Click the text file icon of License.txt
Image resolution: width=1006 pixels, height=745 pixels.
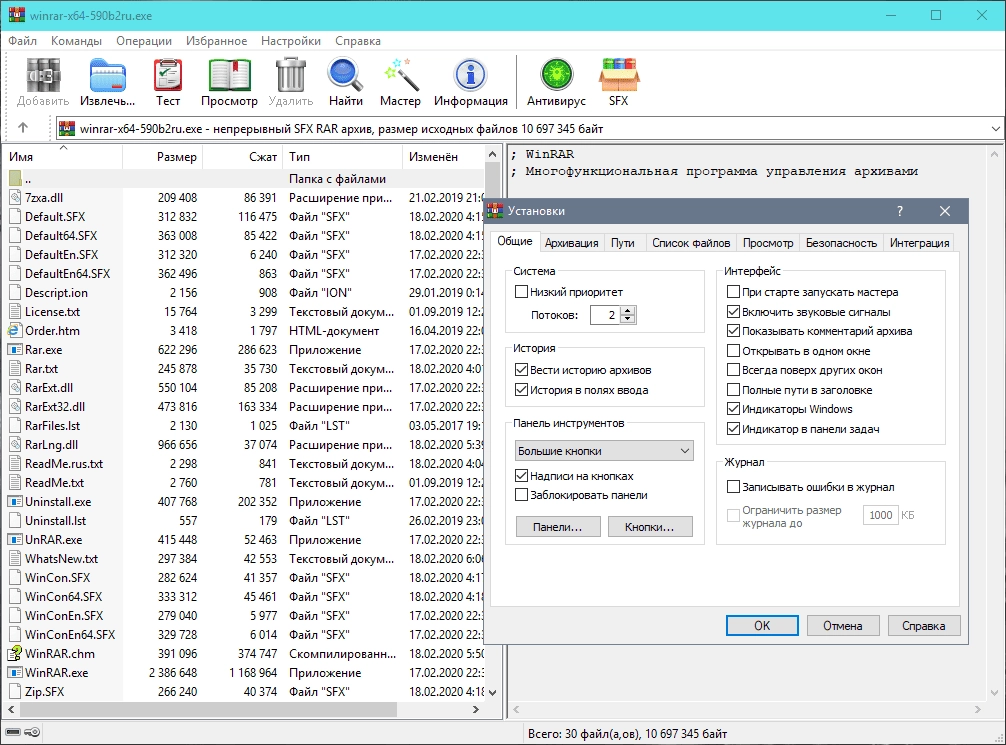tap(15, 312)
